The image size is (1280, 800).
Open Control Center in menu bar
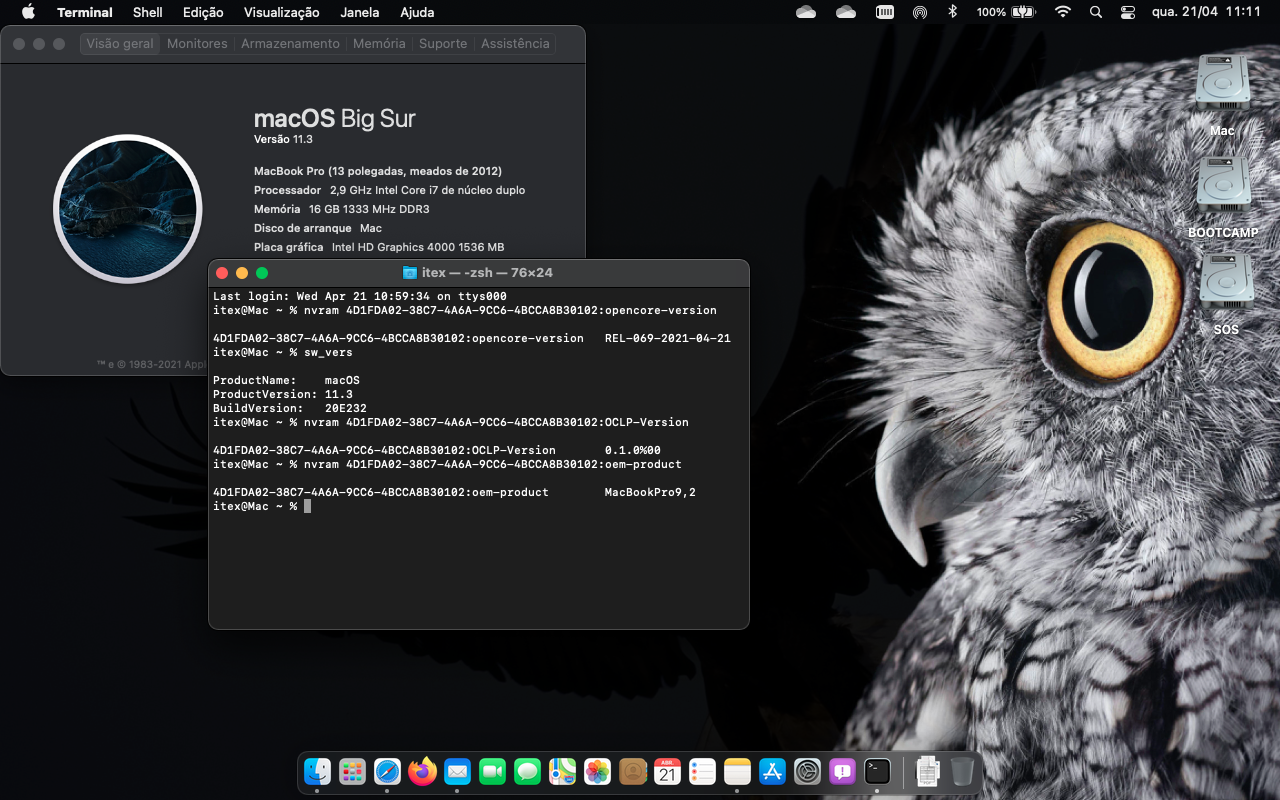pyautogui.click(x=1128, y=12)
